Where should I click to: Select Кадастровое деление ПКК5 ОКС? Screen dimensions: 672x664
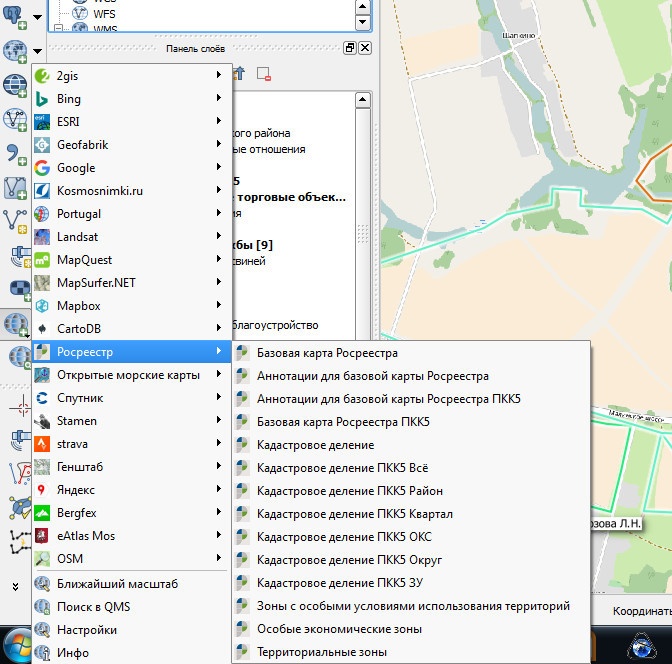411,537
